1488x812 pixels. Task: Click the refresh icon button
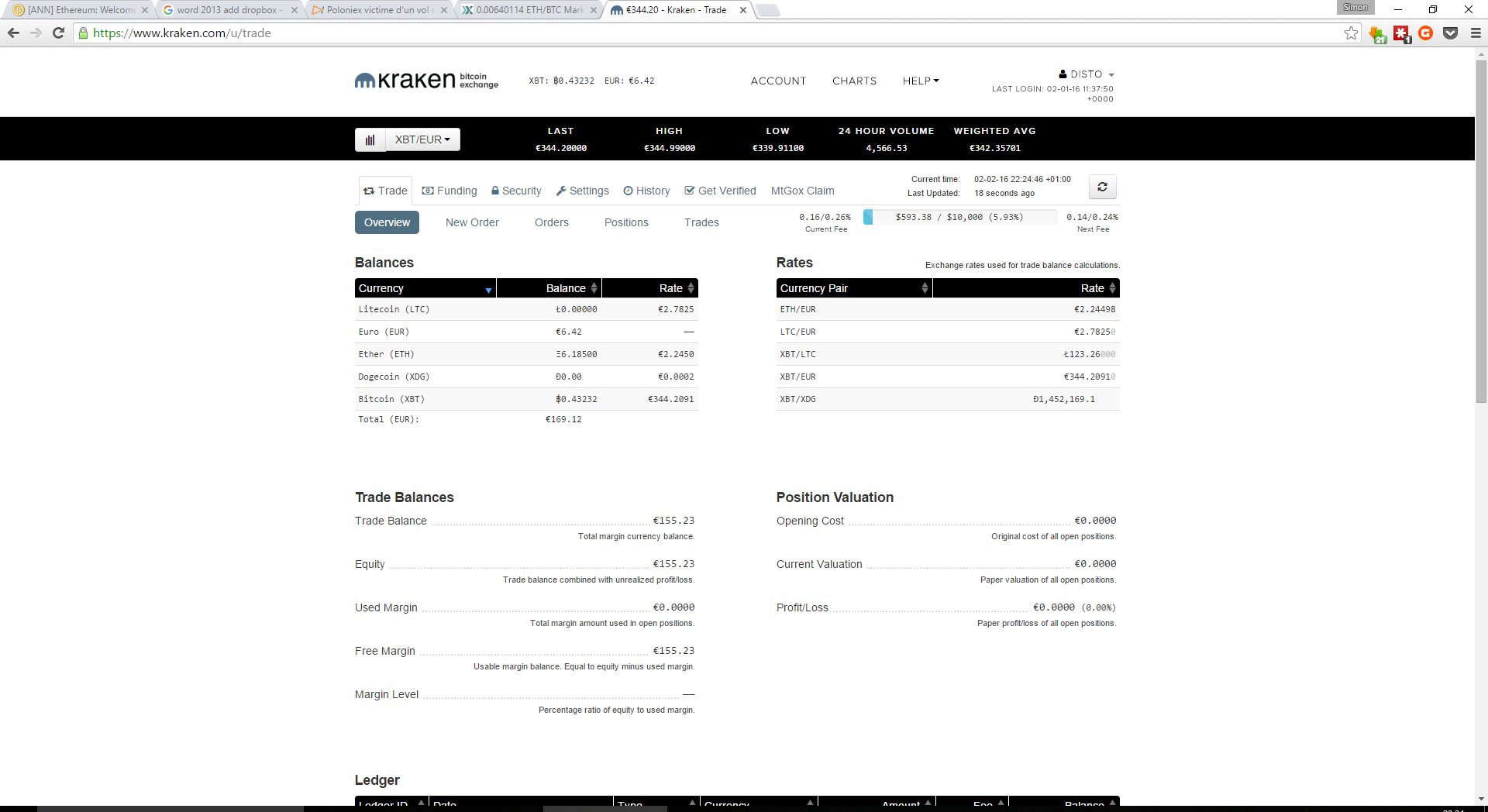(1102, 187)
